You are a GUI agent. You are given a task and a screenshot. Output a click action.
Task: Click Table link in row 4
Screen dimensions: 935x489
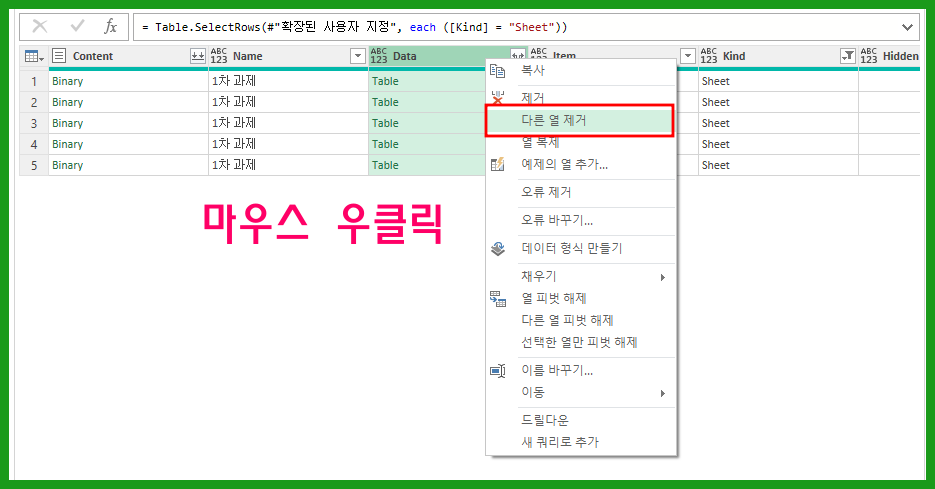(385, 144)
